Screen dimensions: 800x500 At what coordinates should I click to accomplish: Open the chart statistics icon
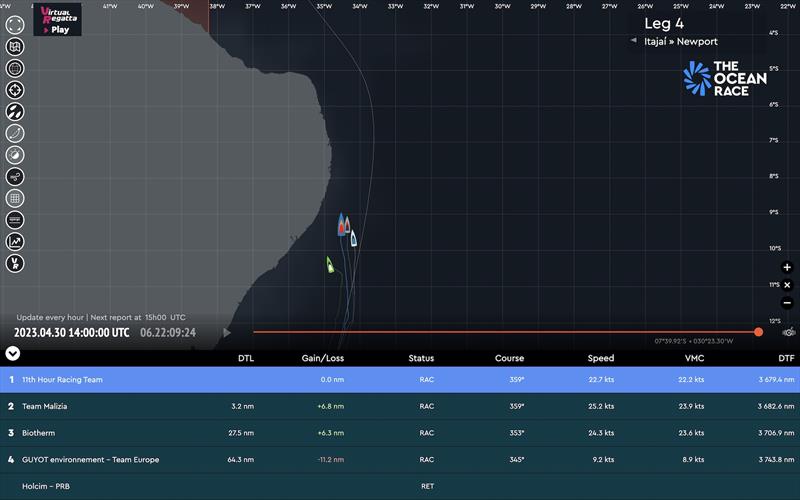pyautogui.click(x=15, y=242)
